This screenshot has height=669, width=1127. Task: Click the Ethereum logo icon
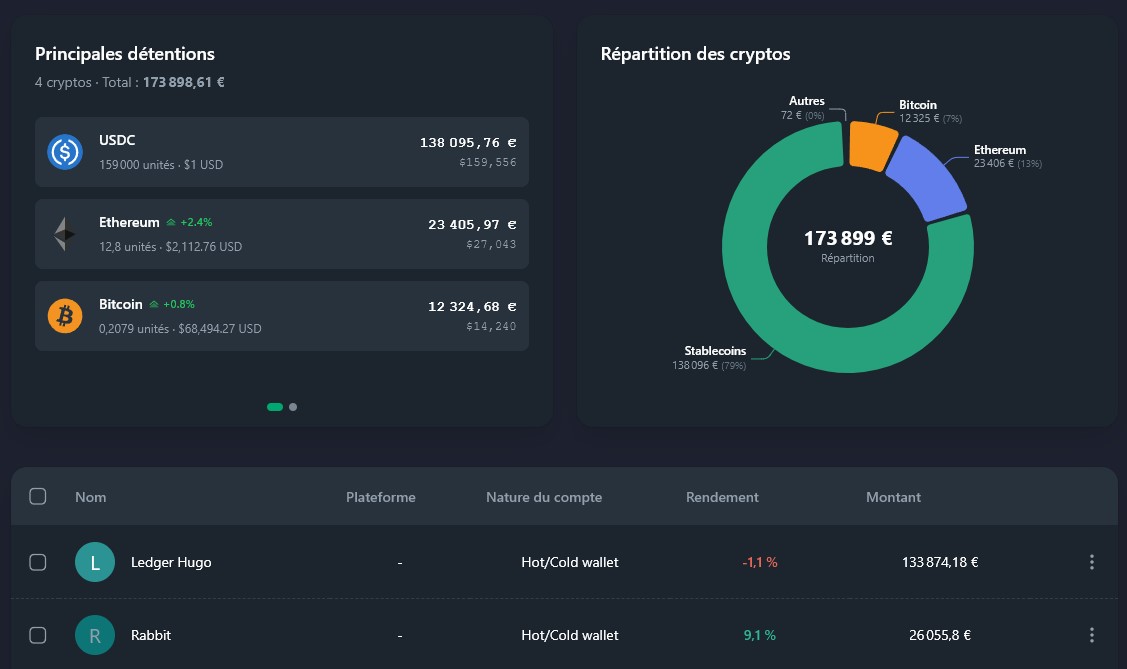coord(64,233)
